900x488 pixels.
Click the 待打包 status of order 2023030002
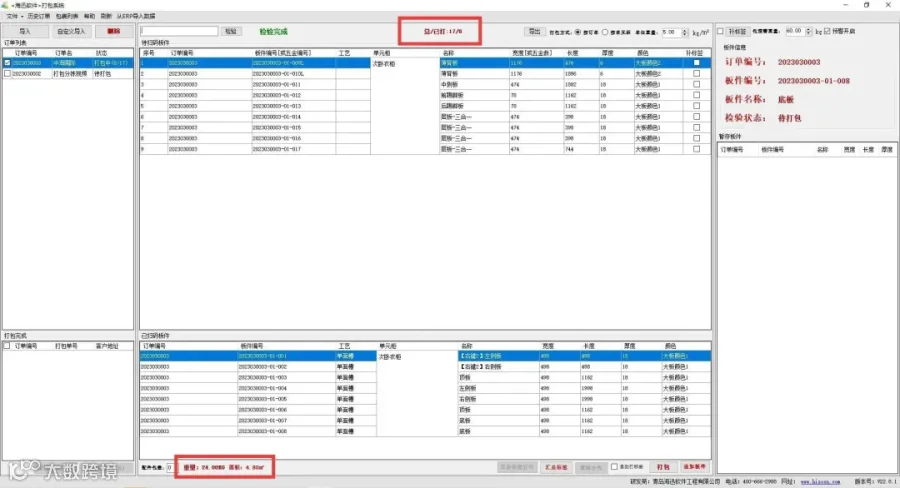(102, 73)
